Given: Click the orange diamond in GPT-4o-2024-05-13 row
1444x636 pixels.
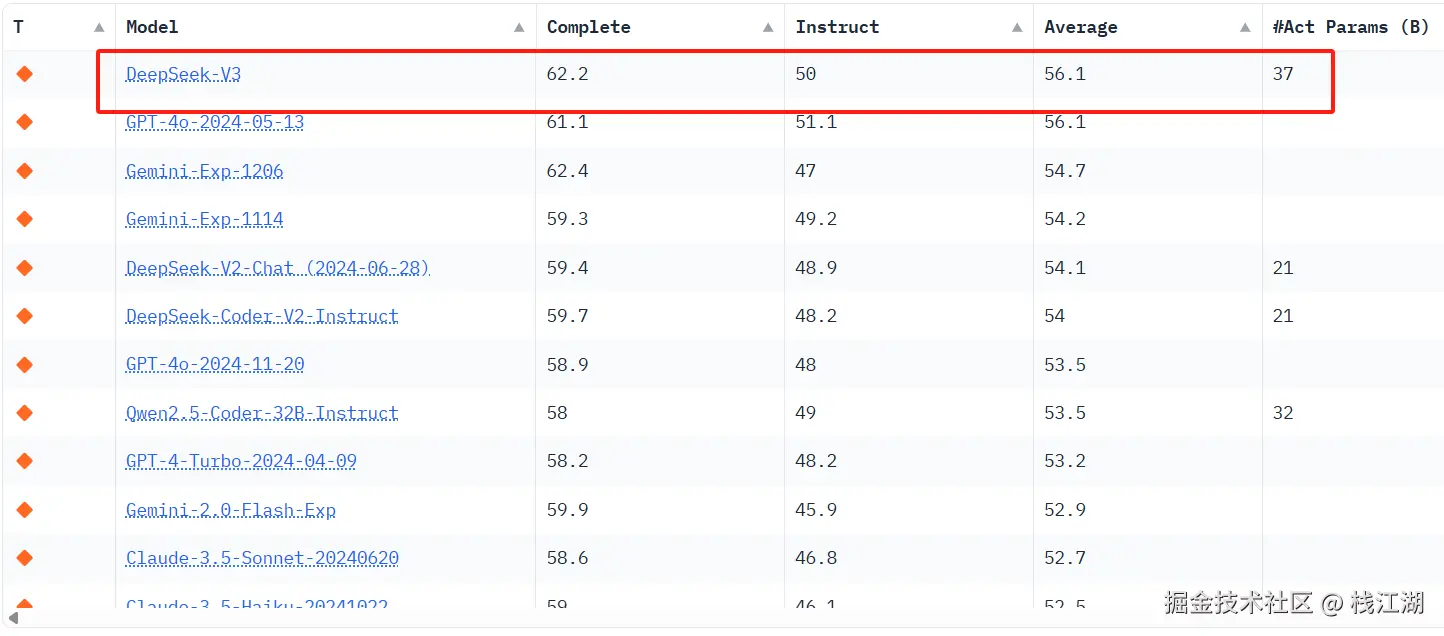Looking at the screenshot, I should pyautogui.click(x=25, y=122).
